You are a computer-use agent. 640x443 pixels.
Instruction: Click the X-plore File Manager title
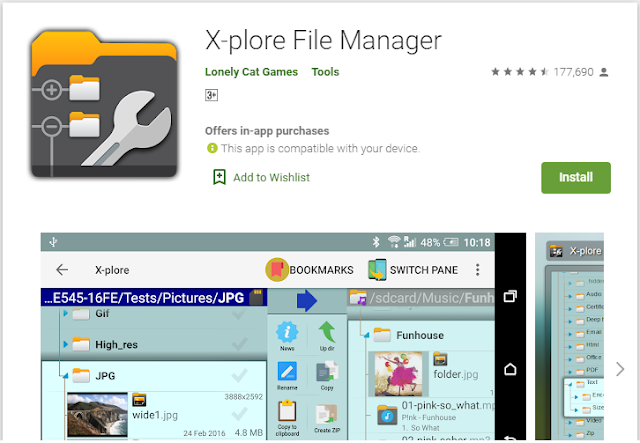[323, 41]
